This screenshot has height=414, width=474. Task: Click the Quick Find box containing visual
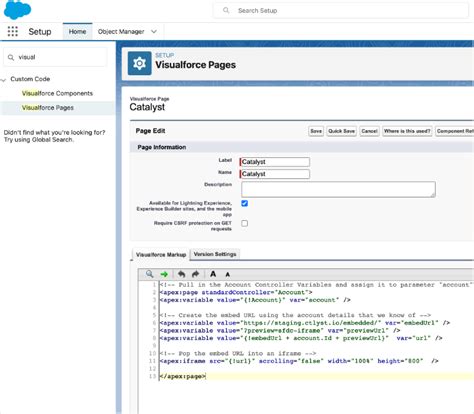55,57
